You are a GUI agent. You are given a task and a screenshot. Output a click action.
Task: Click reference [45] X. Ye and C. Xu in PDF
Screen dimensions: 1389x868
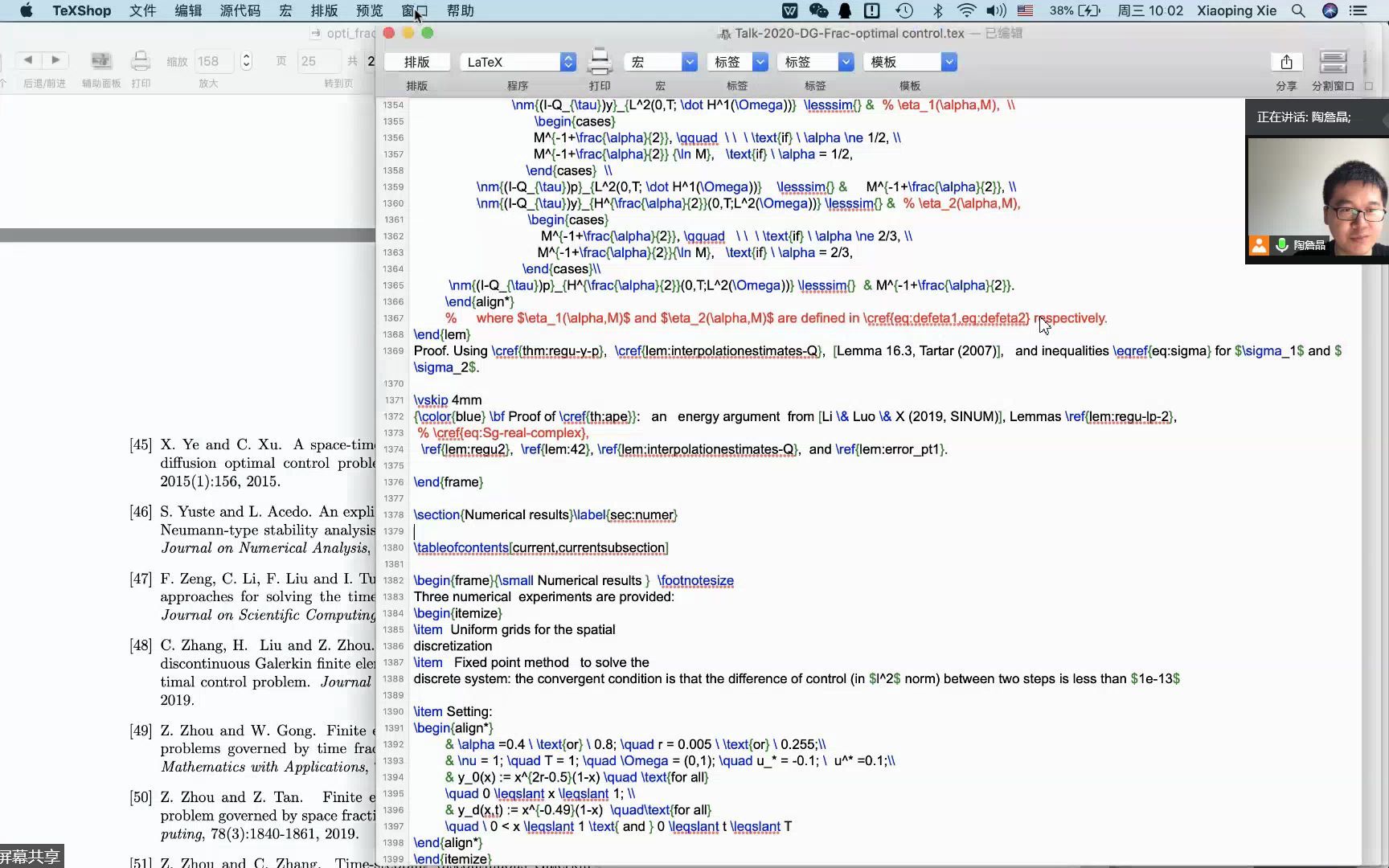(x=252, y=463)
